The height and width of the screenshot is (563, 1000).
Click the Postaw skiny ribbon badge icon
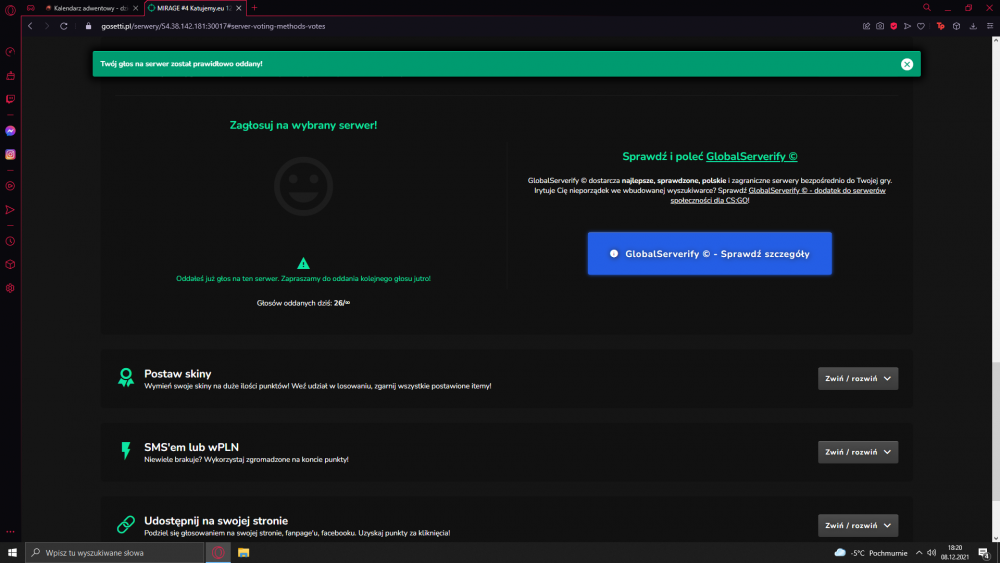point(126,377)
